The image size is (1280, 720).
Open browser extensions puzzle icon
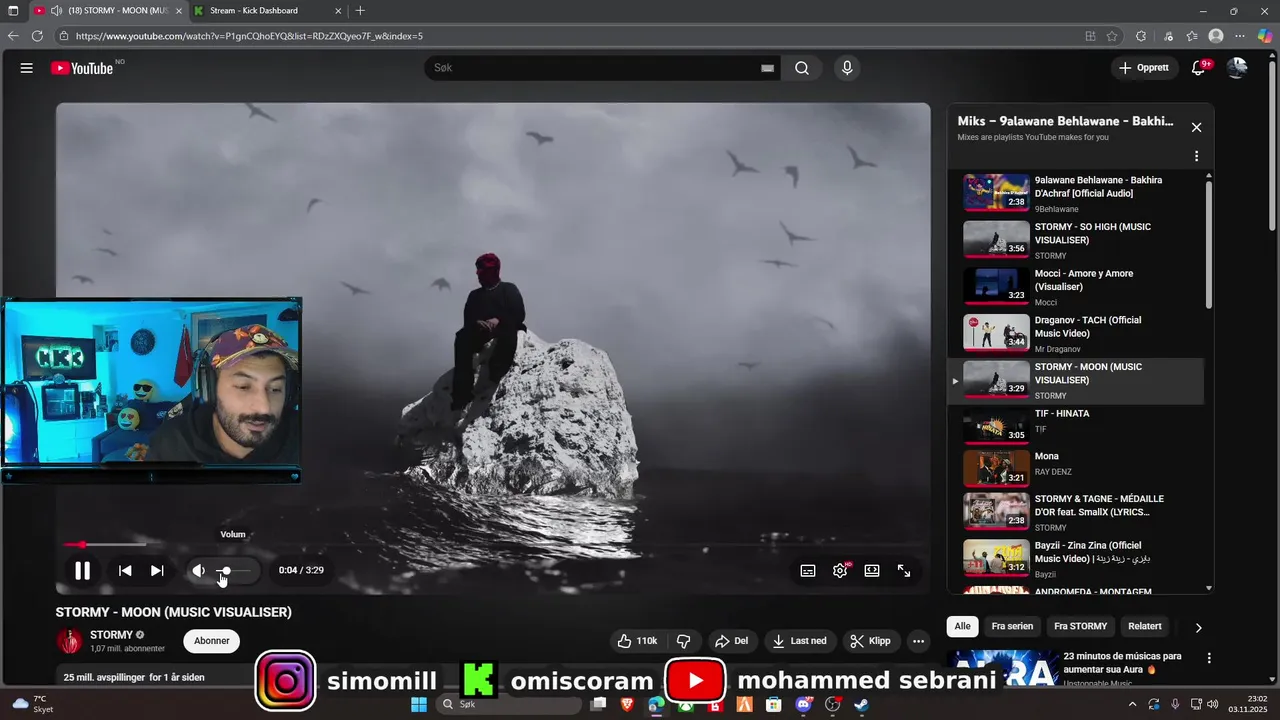coord(1141,36)
